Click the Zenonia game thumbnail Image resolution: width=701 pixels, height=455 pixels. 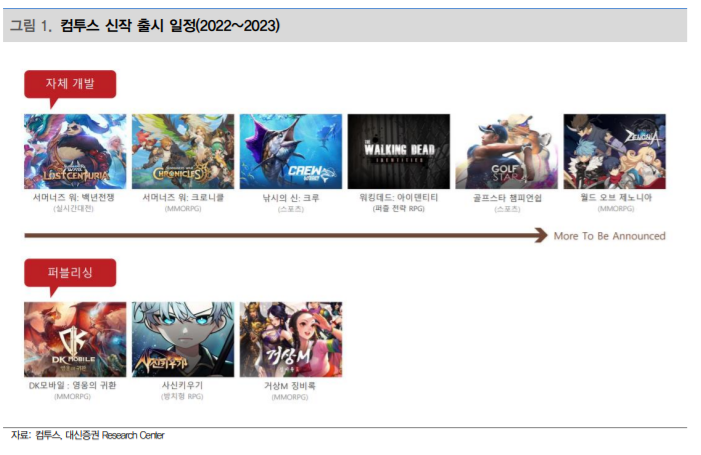click(x=615, y=151)
